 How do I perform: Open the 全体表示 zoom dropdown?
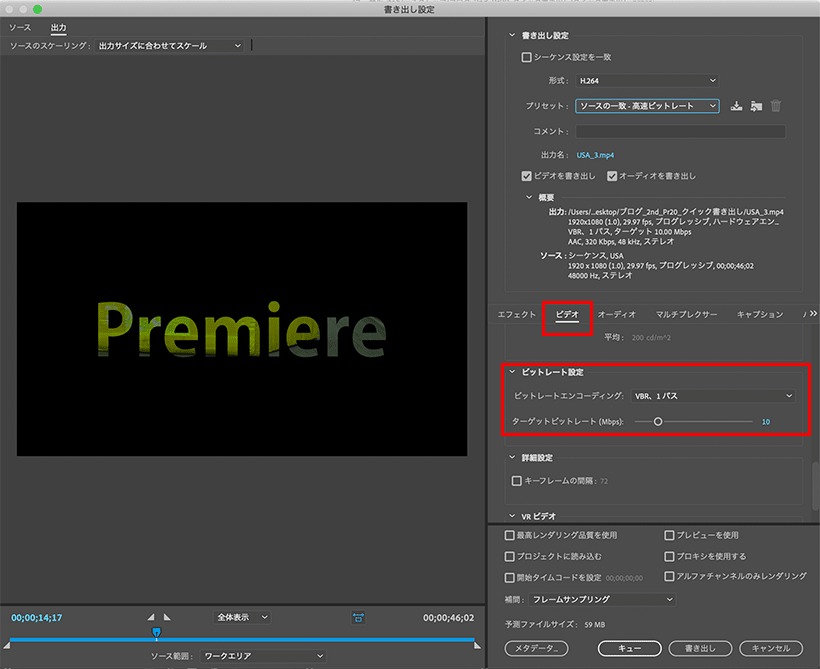(x=242, y=617)
